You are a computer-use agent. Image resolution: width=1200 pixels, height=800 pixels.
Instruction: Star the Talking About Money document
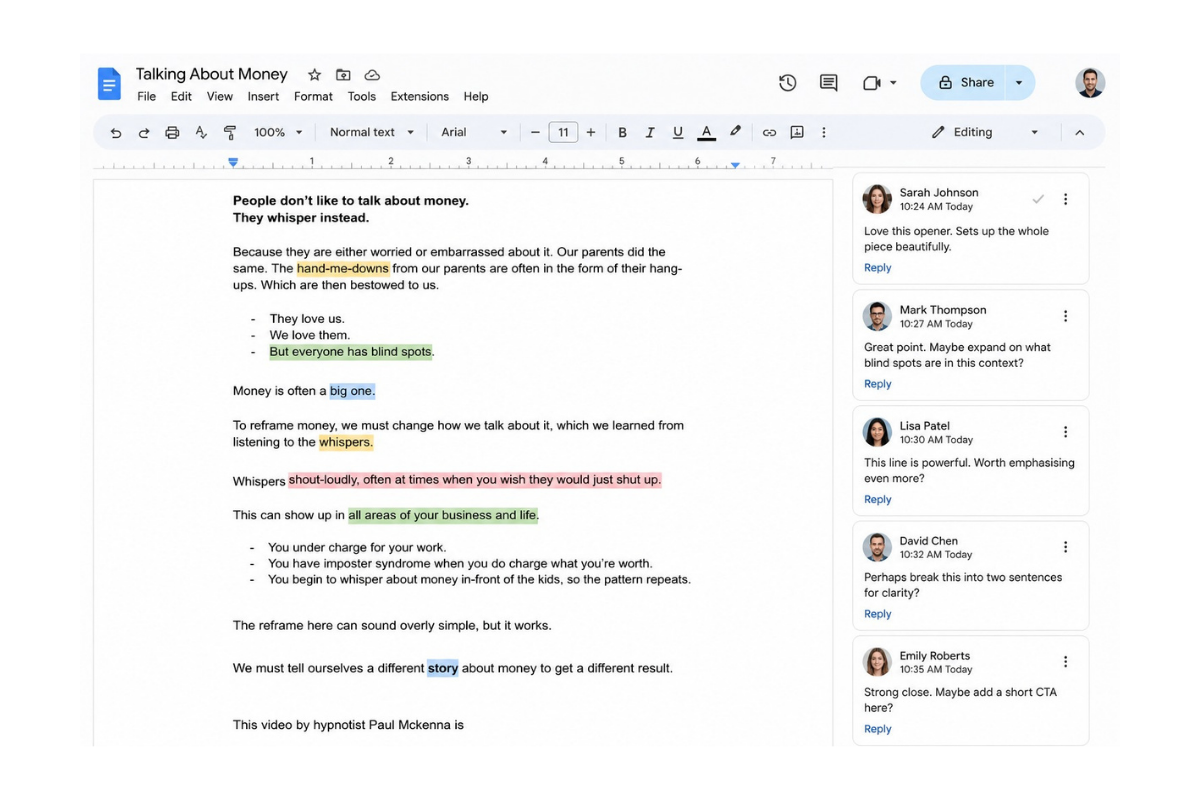tap(314, 75)
